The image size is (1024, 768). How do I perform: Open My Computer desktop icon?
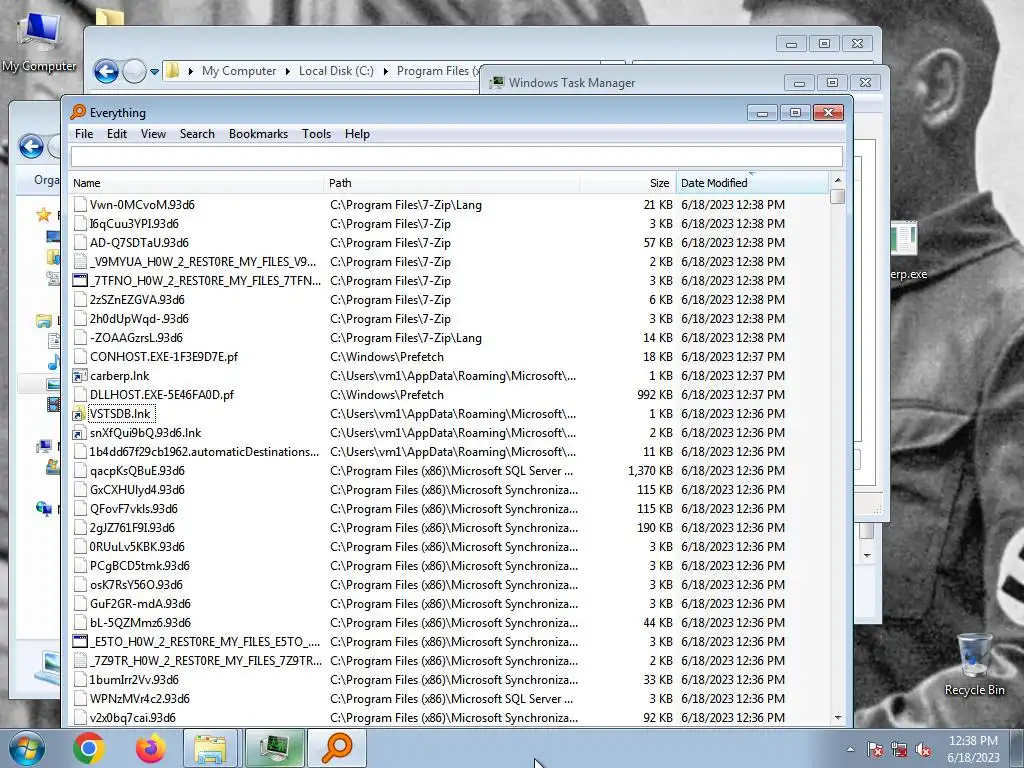[39, 42]
